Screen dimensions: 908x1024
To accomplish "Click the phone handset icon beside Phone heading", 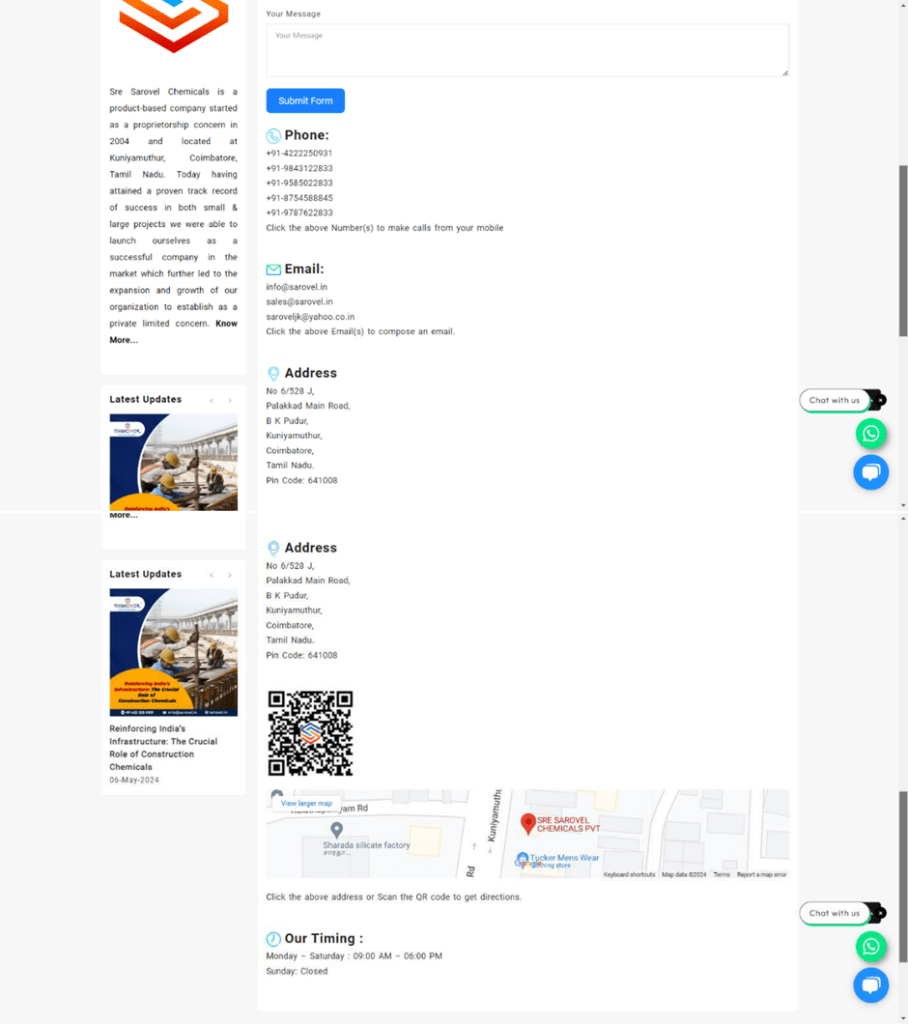I will pyautogui.click(x=274, y=136).
